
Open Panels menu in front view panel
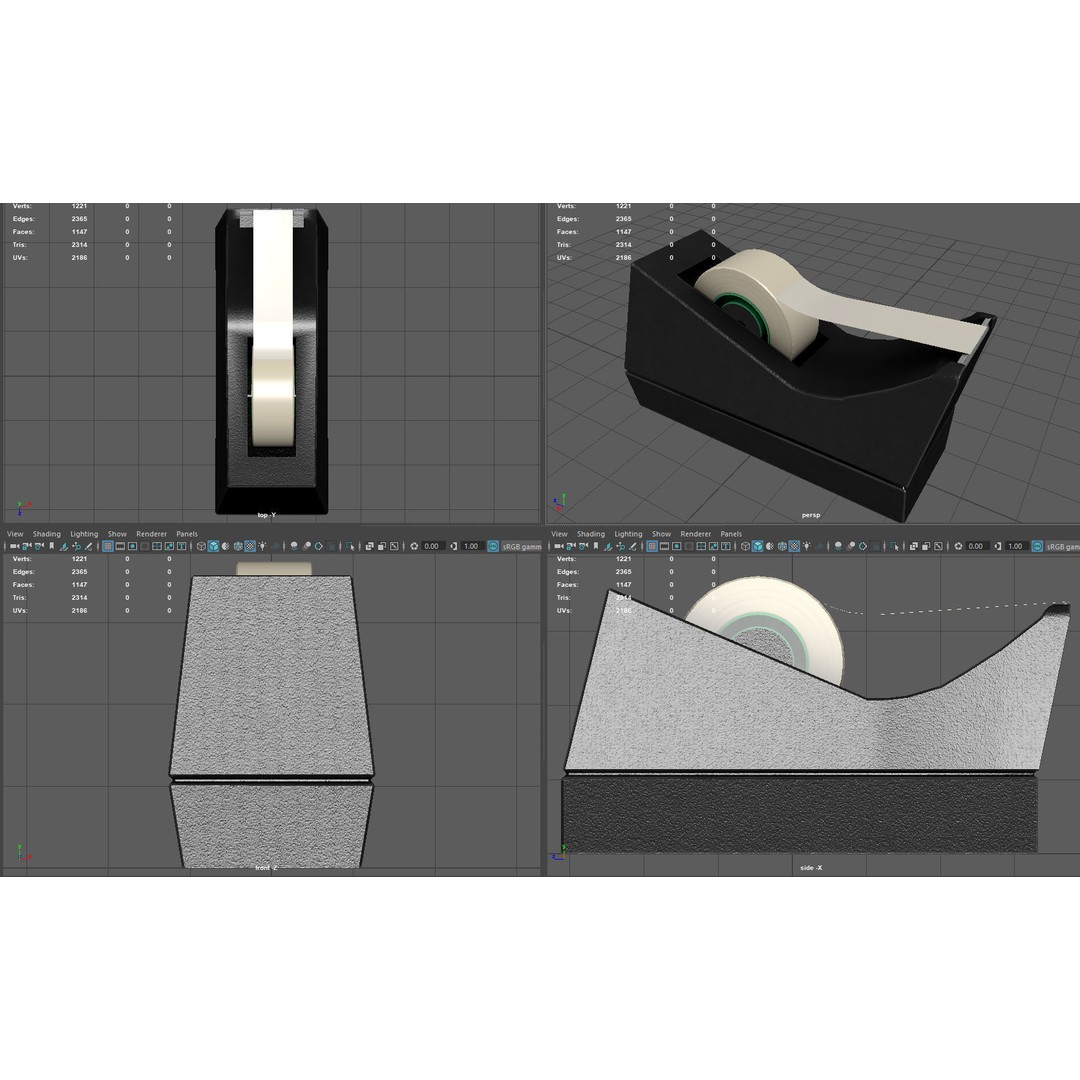[x=187, y=534]
